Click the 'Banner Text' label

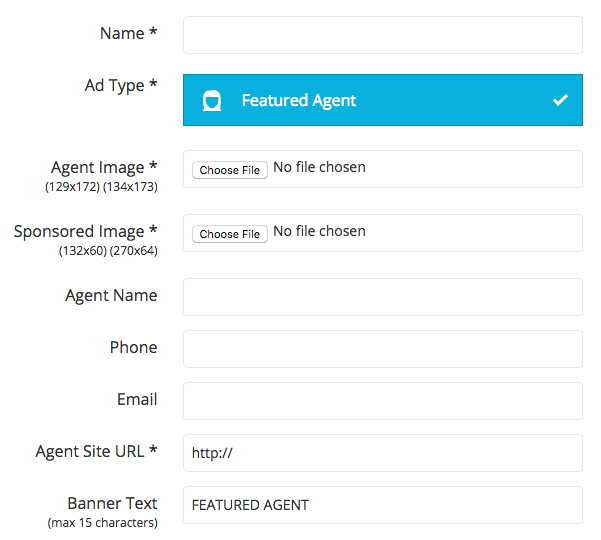pyautogui.click(x=113, y=503)
